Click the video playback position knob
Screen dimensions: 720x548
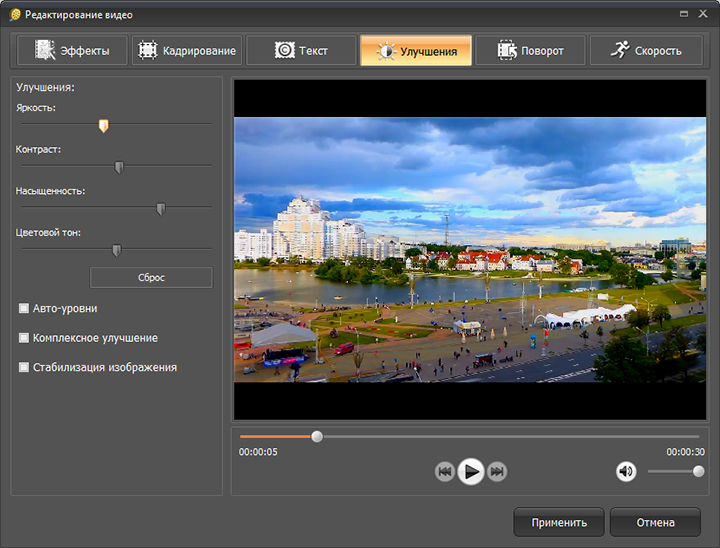point(317,436)
